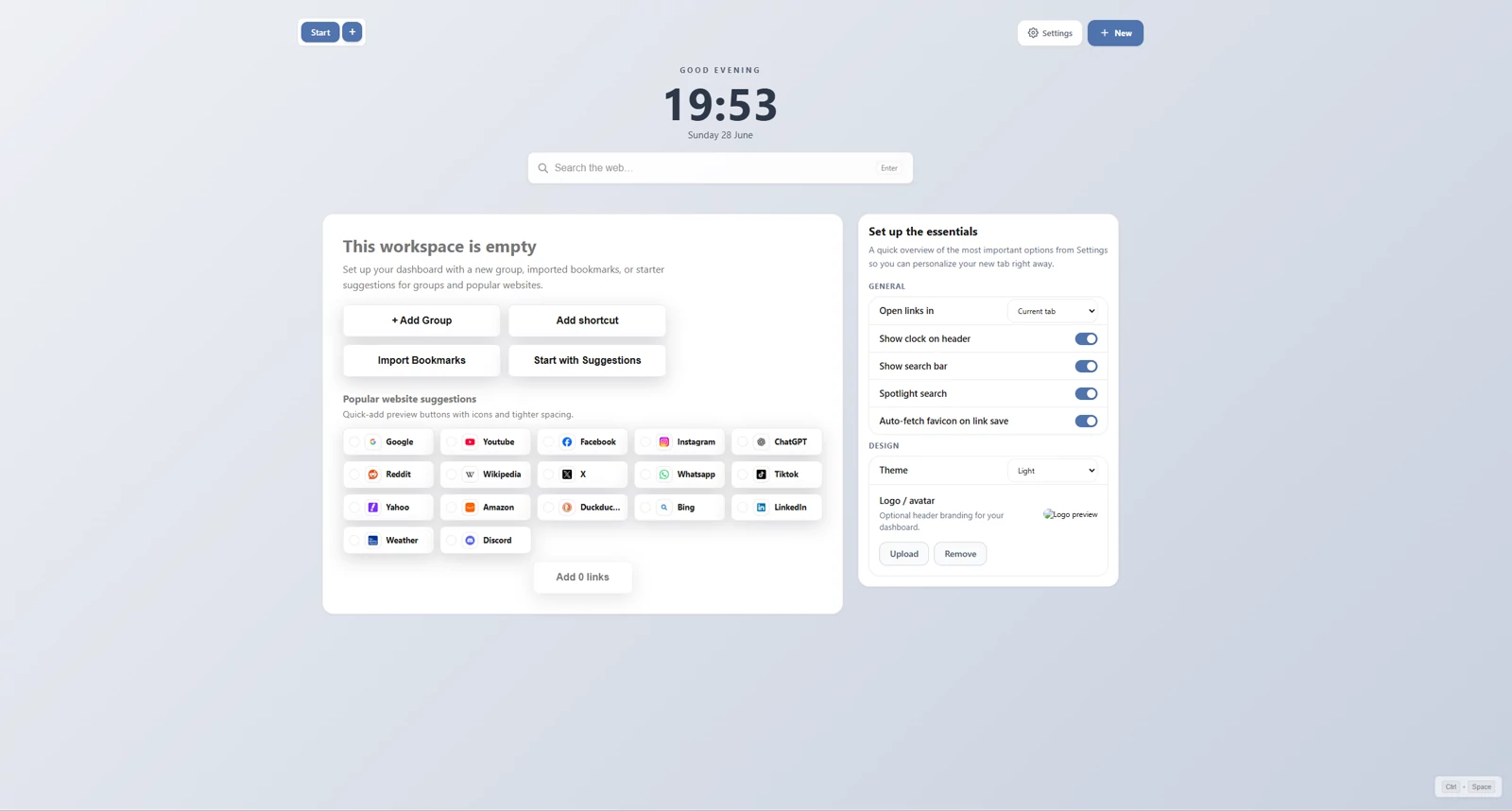Click the New button

pos(1115,33)
